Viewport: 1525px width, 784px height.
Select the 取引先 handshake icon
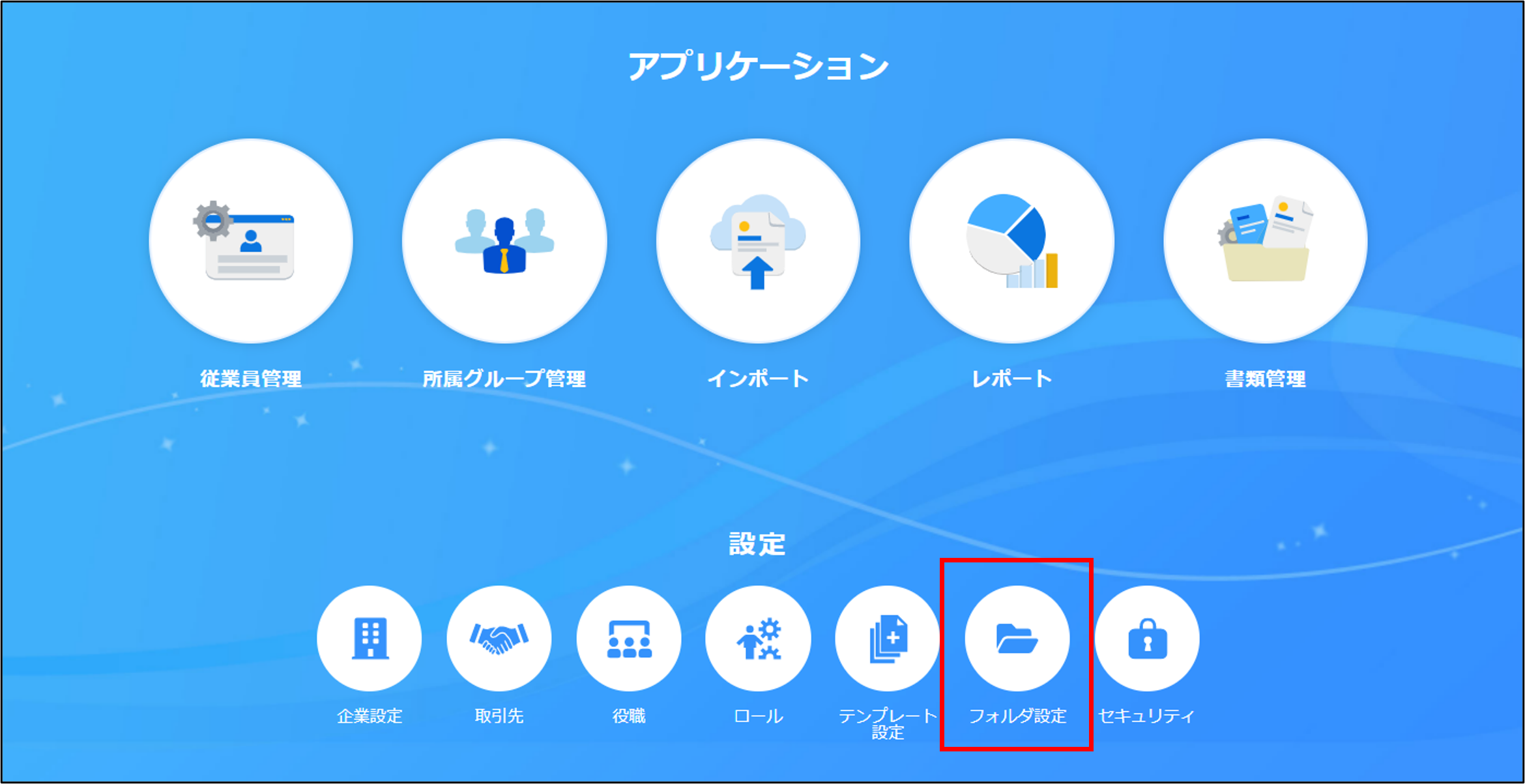tap(499, 638)
